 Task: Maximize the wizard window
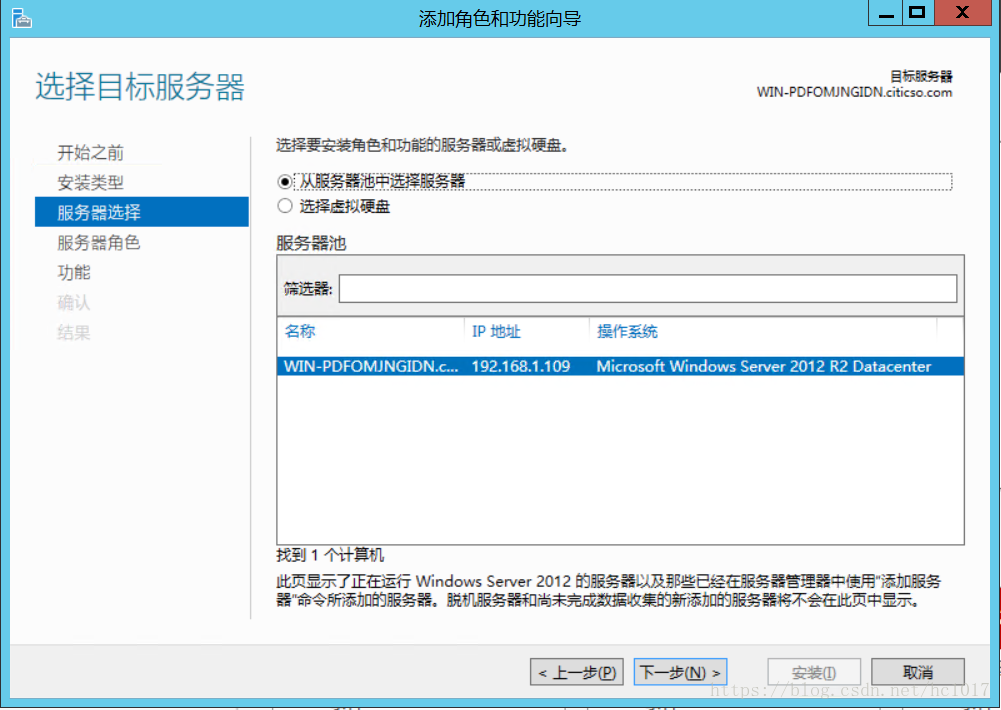918,13
